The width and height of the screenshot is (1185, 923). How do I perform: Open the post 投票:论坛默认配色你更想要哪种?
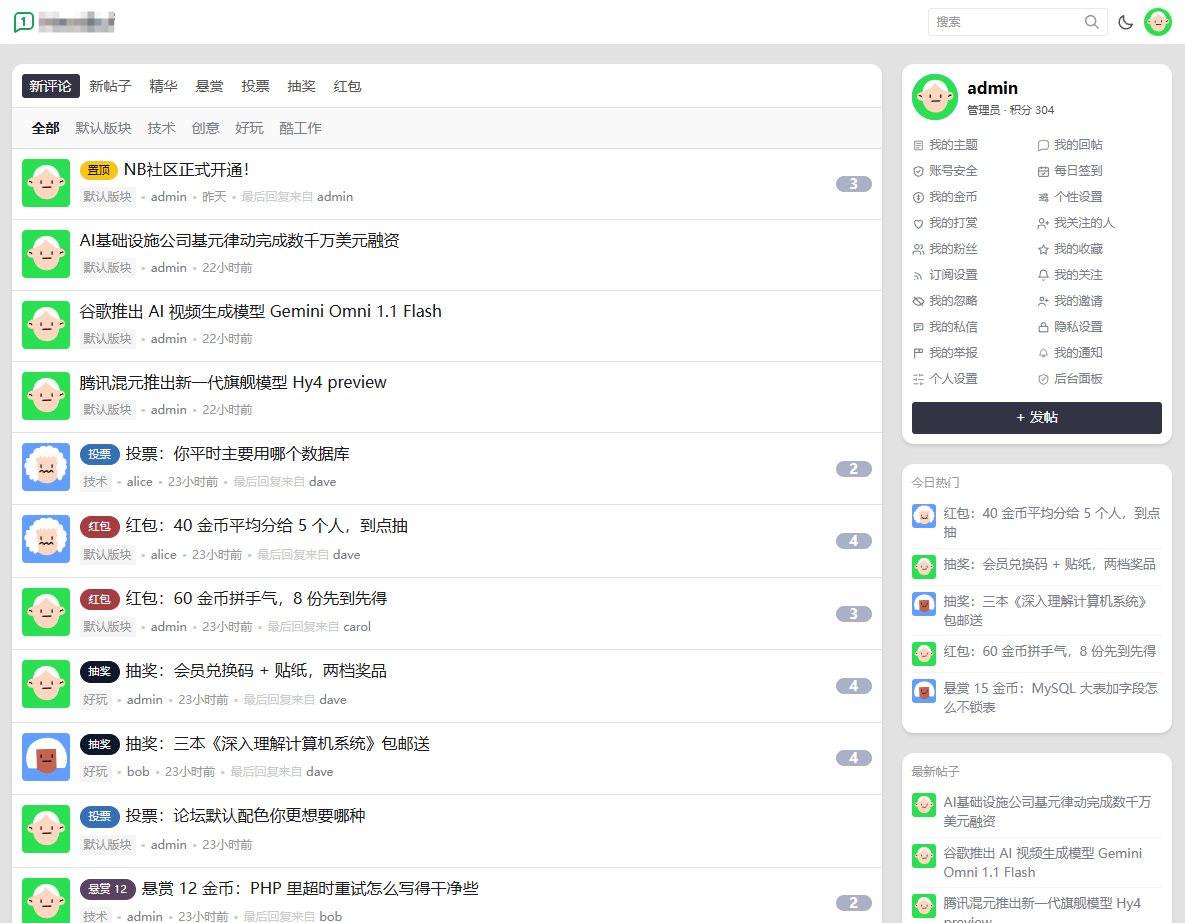click(x=246, y=816)
